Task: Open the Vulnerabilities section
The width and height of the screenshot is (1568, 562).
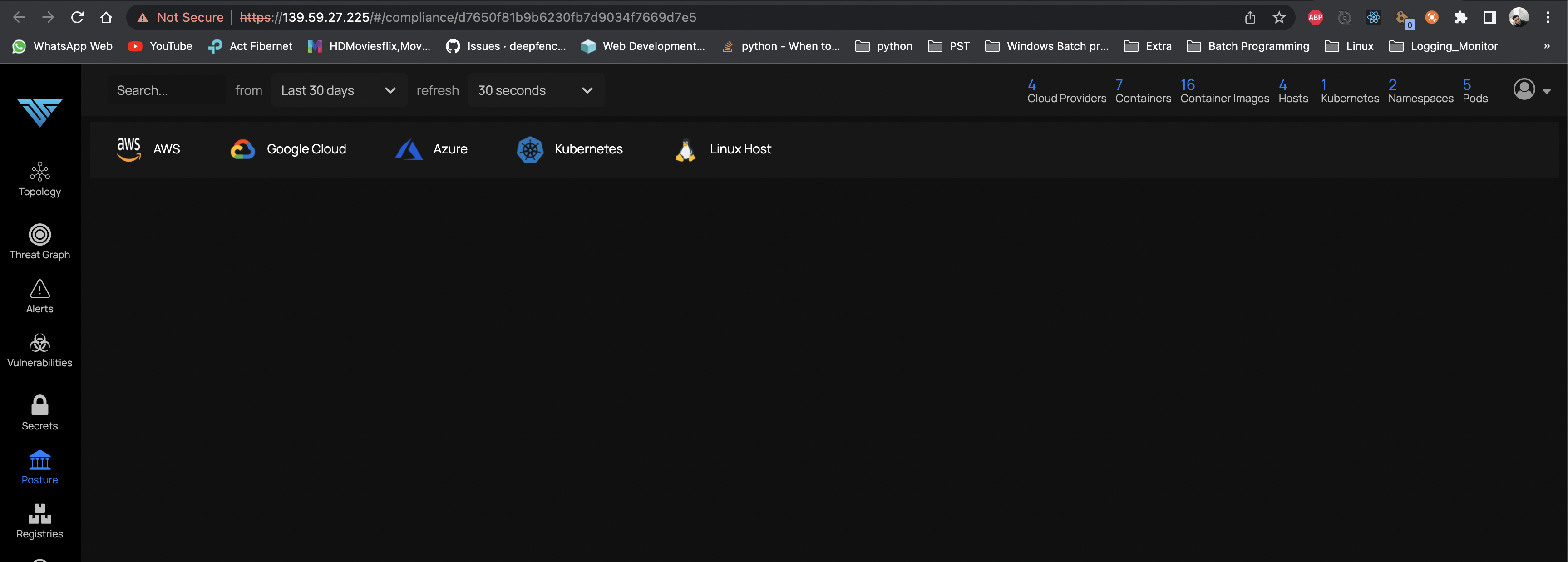Action: (x=39, y=351)
